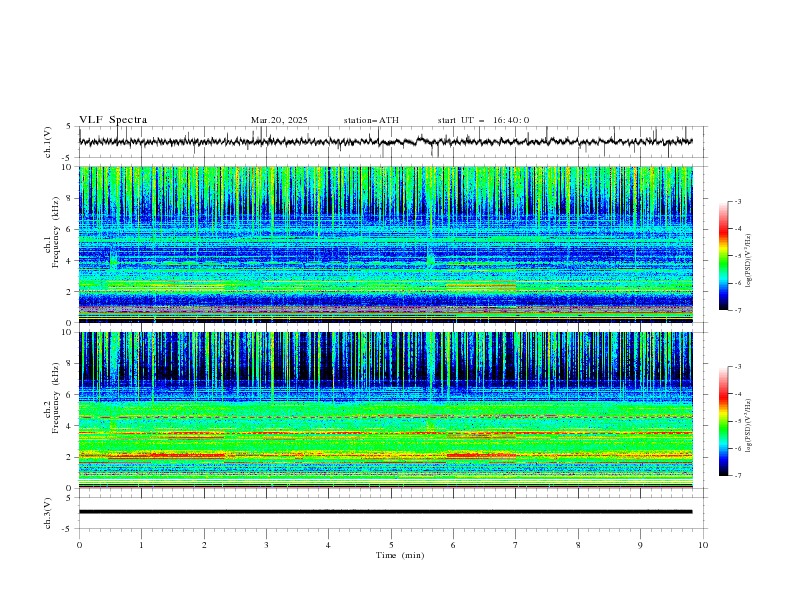
Task: Click the "ch.1(V)" waveform axis label
Action: tap(48, 142)
